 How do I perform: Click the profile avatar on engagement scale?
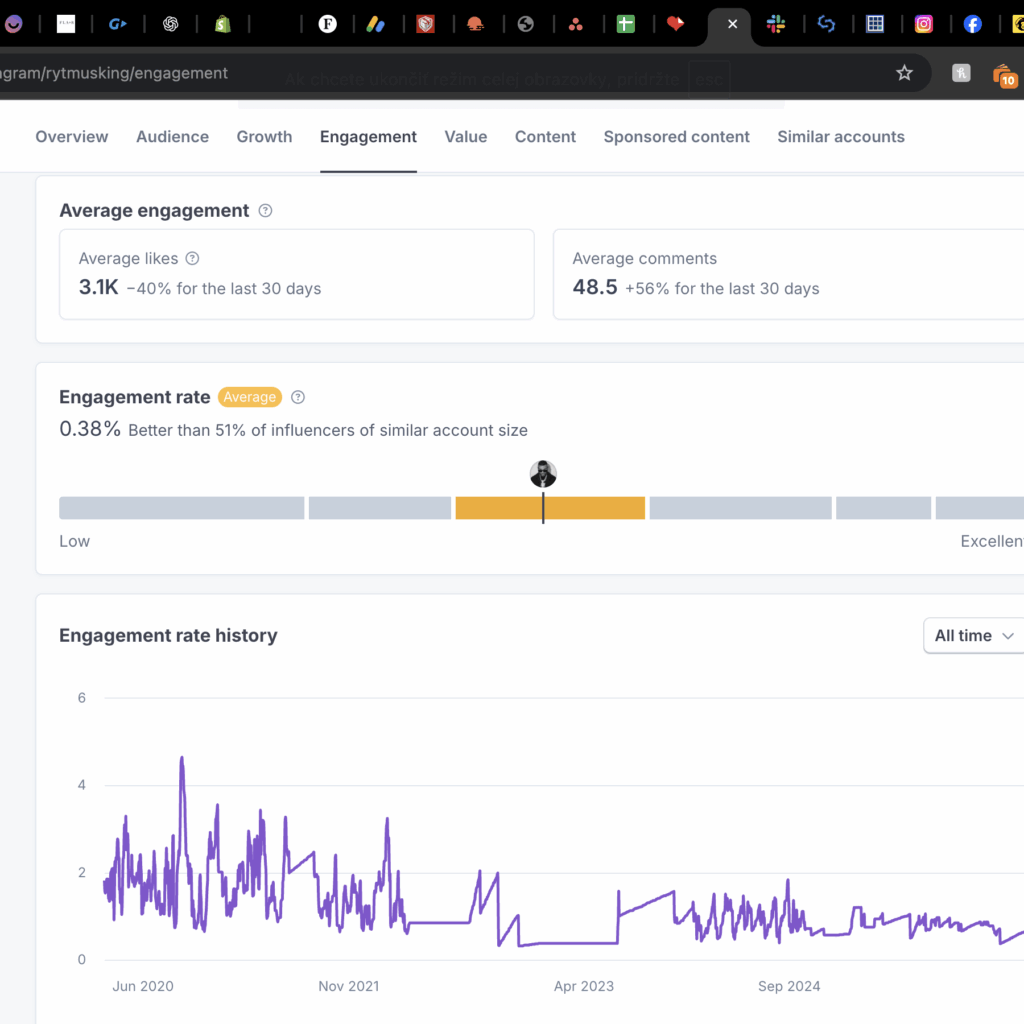pyautogui.click(x=543, y=474)
